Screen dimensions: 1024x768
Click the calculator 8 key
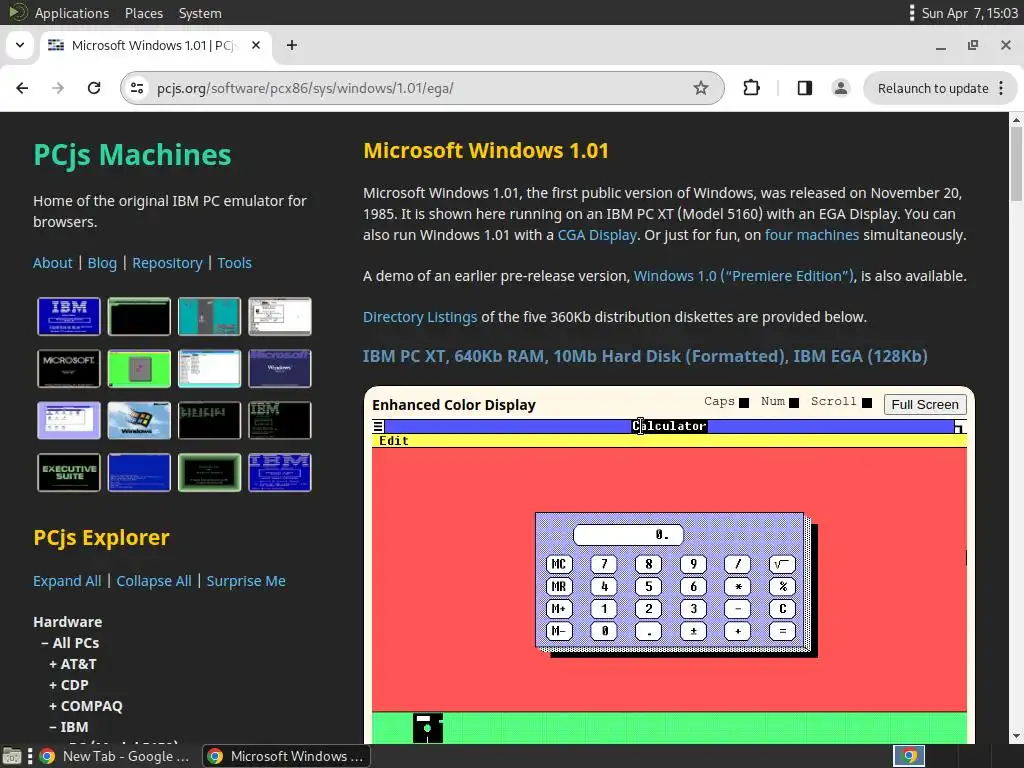click(x=648, y=564)
